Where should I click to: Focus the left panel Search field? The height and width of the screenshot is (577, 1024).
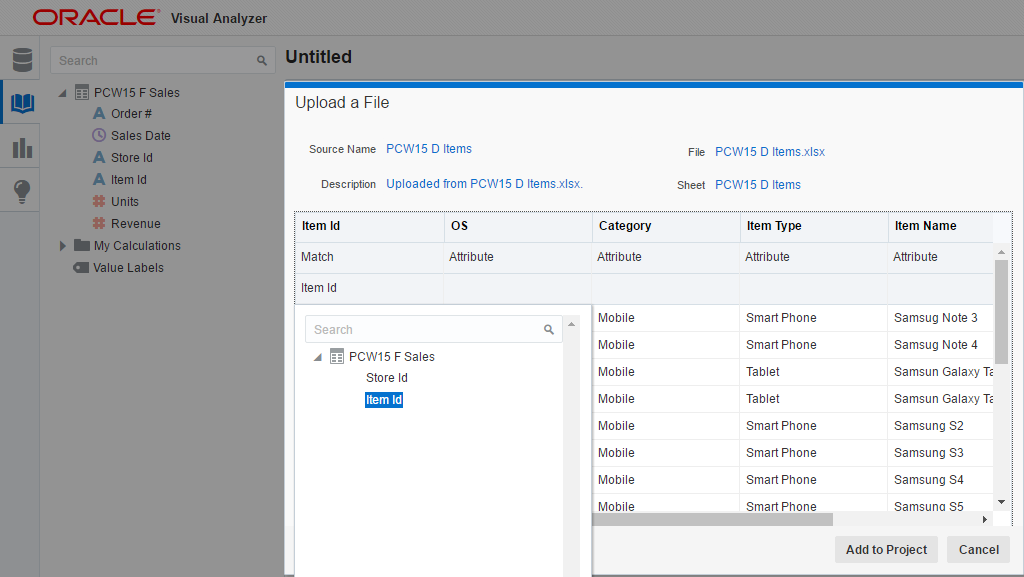[163, 61]
